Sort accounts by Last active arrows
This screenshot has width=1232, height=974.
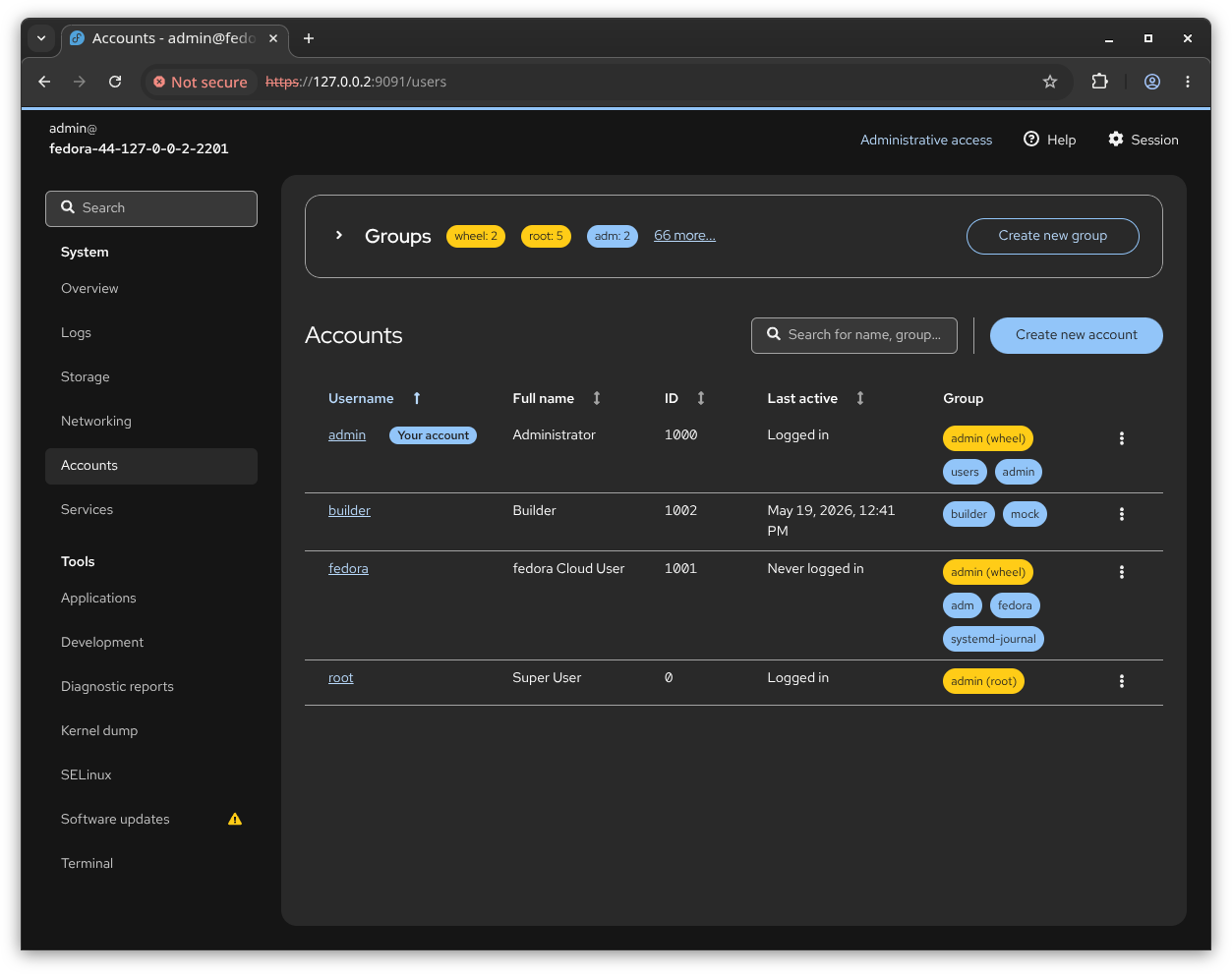pyautogui.click(x=860, y=398)
